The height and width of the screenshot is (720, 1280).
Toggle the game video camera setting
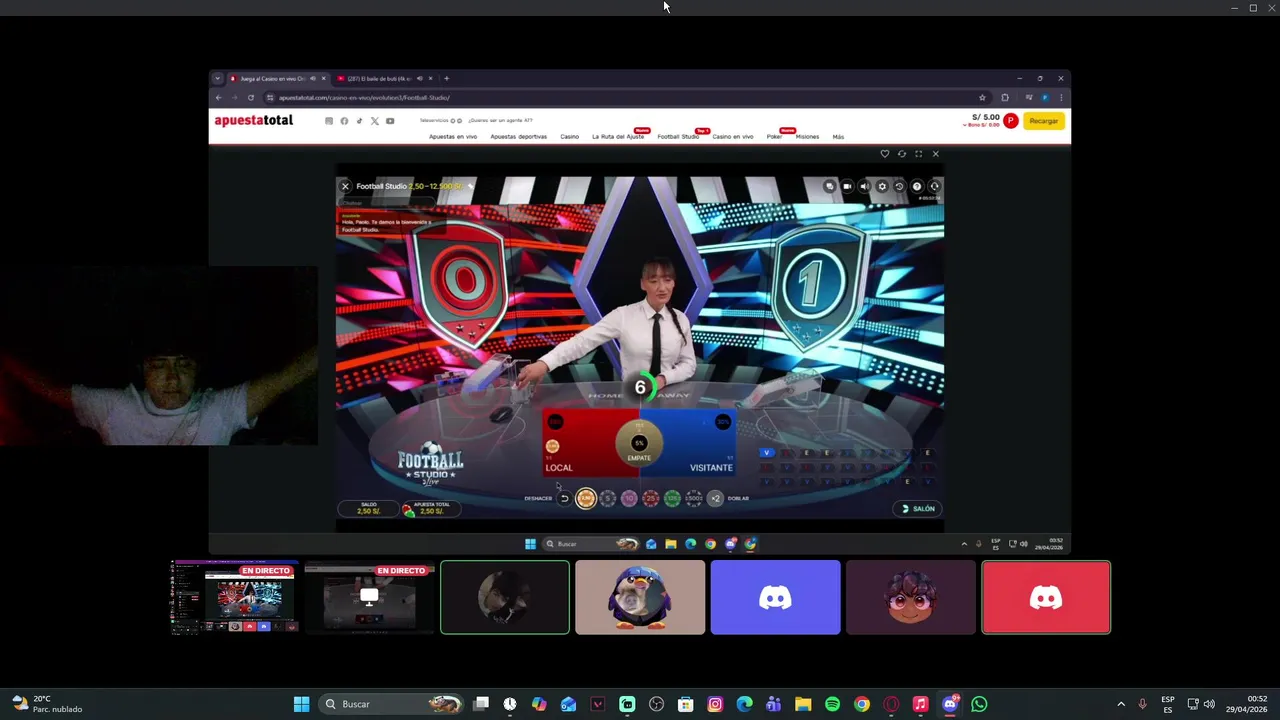847,186
